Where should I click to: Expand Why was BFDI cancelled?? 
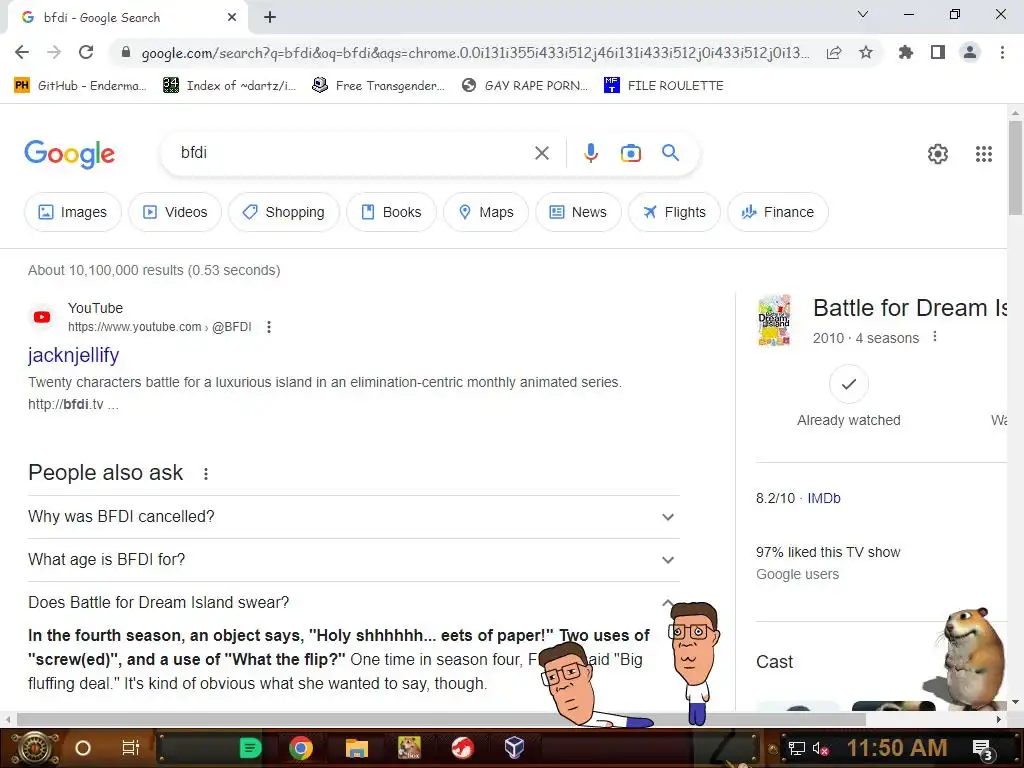(x=354, y=517)
